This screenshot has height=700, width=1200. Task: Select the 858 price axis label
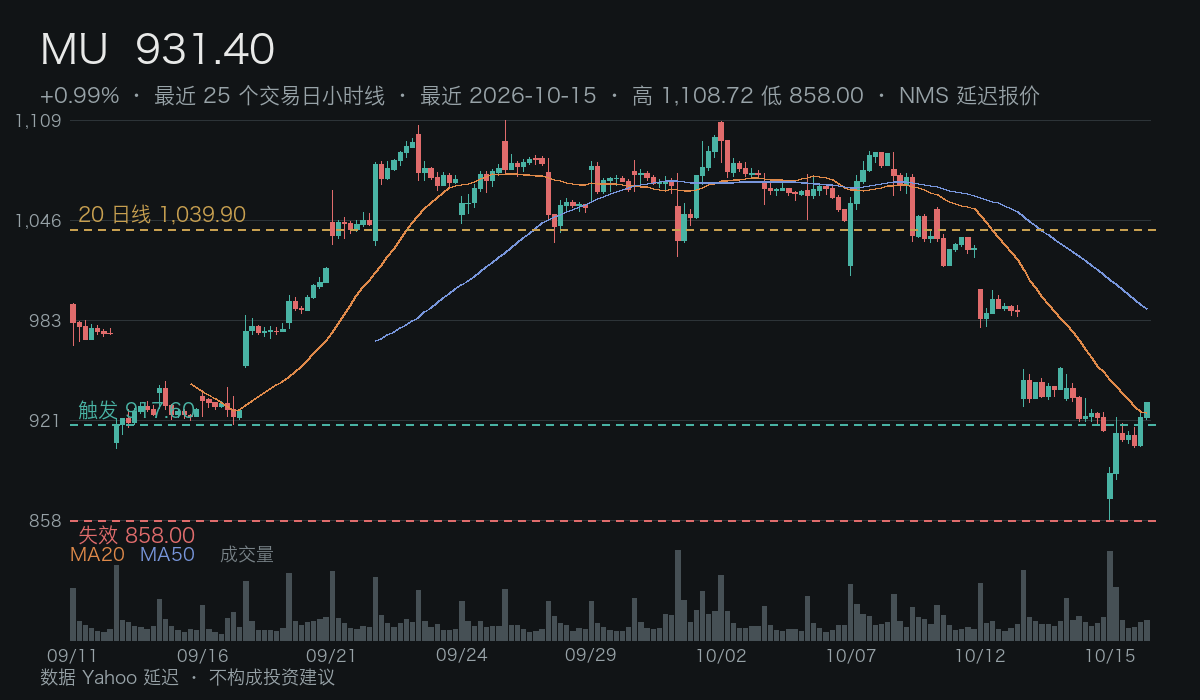[46, 521]
